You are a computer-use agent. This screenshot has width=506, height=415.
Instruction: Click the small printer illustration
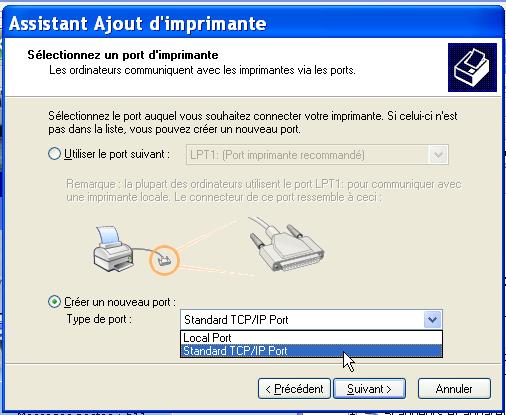pyautogui.click(x=114, y=249)
